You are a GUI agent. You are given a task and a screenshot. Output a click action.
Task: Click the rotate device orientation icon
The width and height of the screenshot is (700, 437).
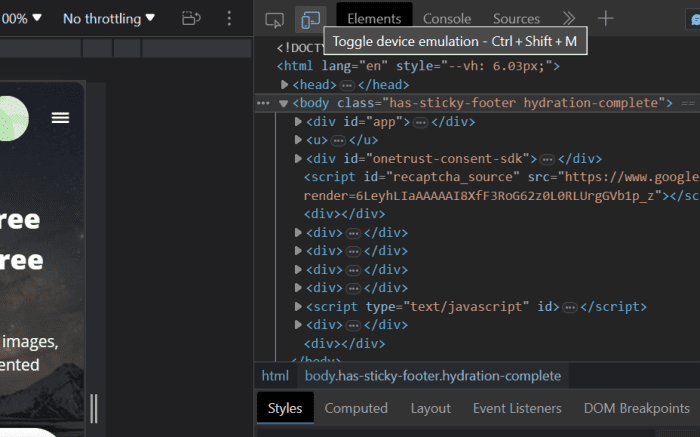pos(191,19)
